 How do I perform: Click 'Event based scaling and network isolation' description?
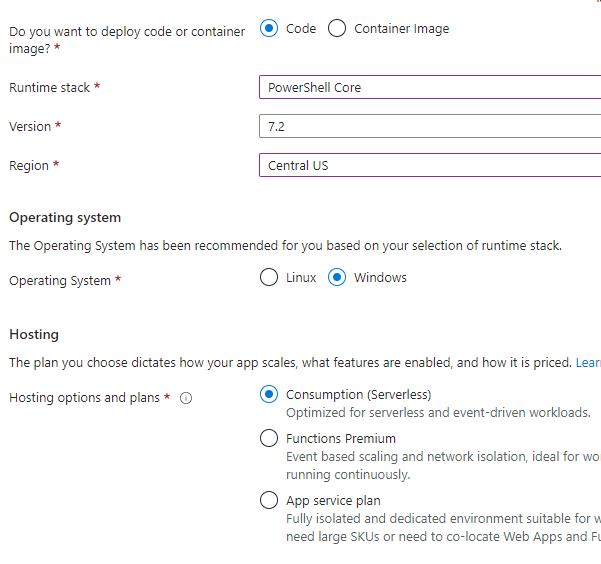[x=443, y=465]
